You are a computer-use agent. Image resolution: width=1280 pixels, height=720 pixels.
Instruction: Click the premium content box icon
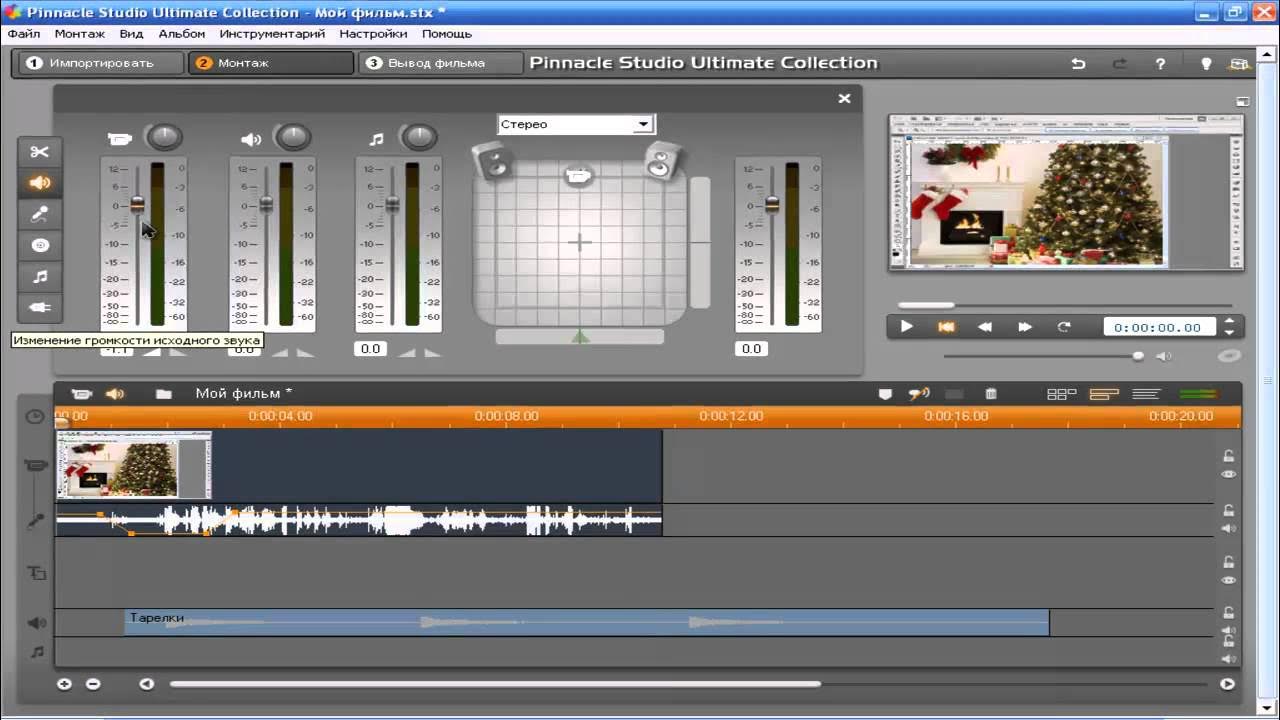(x=1240, y=63)
